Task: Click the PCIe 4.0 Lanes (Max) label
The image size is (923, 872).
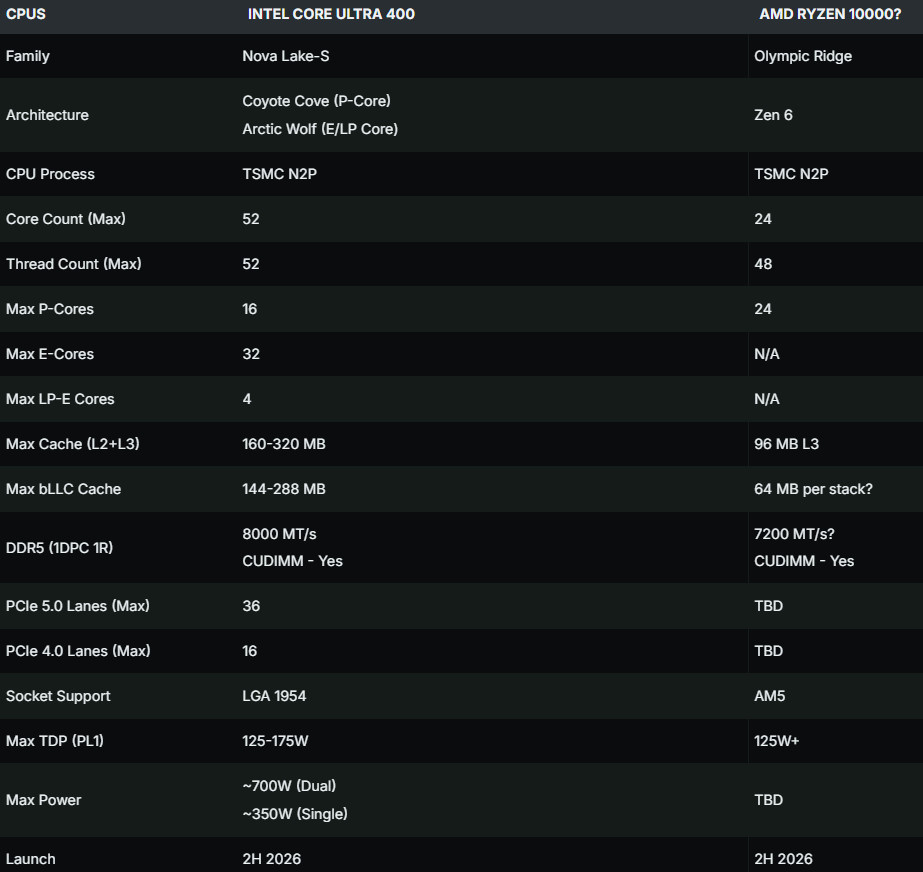Action: (x=78, y=651)
